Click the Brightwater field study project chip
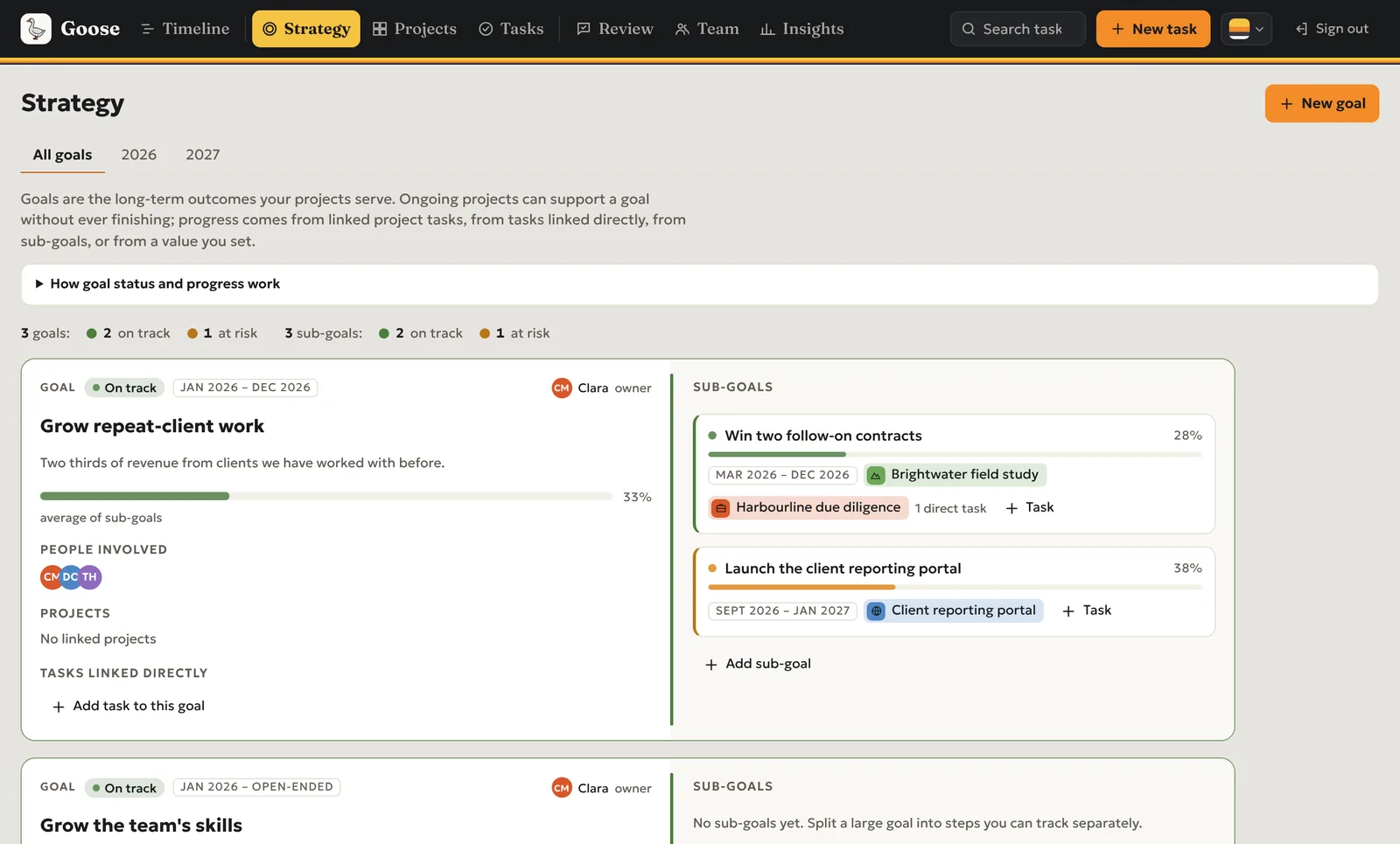1400x844 pixels. coord(955,475)
